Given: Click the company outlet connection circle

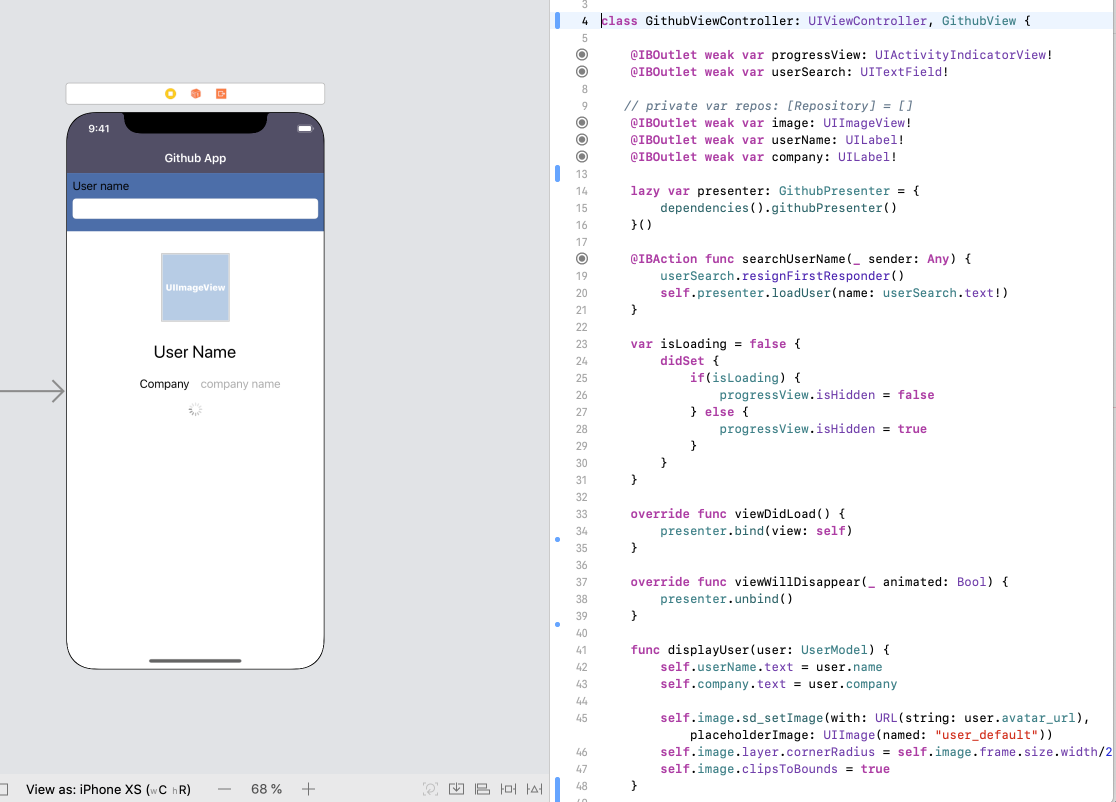Looking at the screenshot, I should [581, 157].
